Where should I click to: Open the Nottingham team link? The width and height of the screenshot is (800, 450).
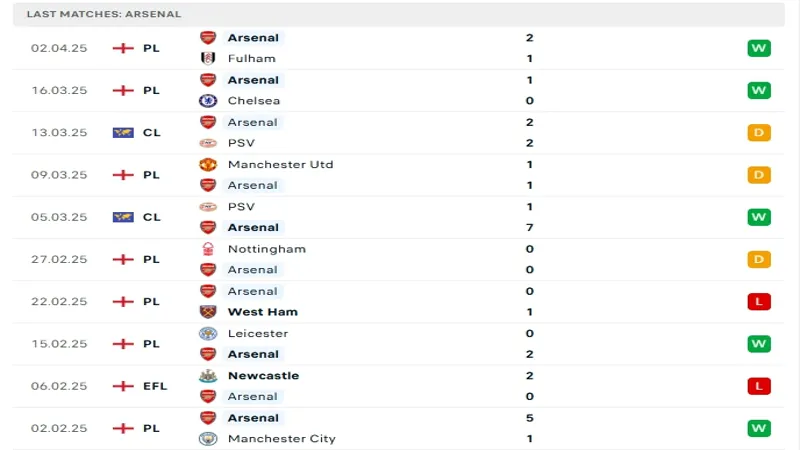point(267,249)
